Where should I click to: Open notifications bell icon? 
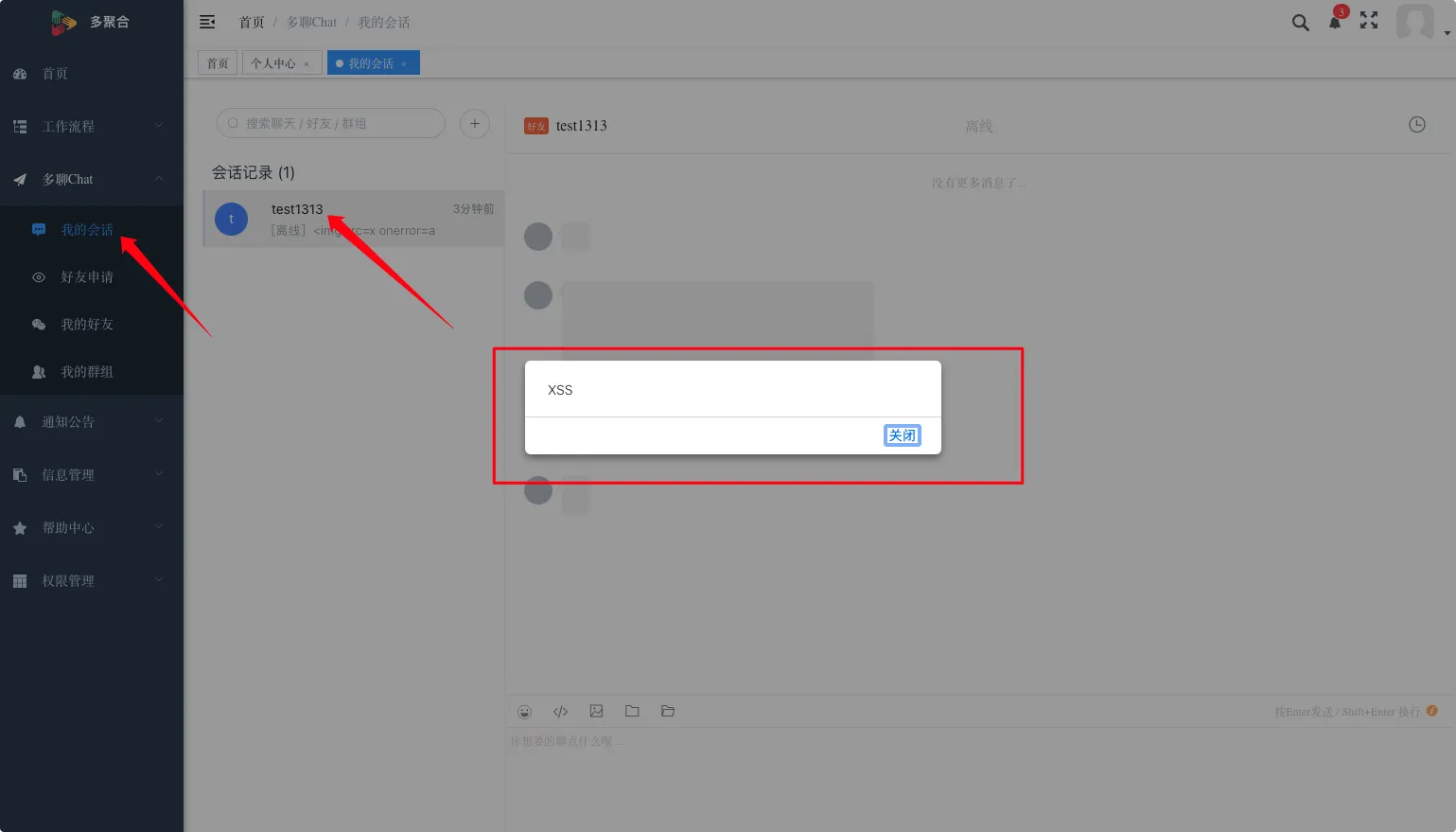1335,22
